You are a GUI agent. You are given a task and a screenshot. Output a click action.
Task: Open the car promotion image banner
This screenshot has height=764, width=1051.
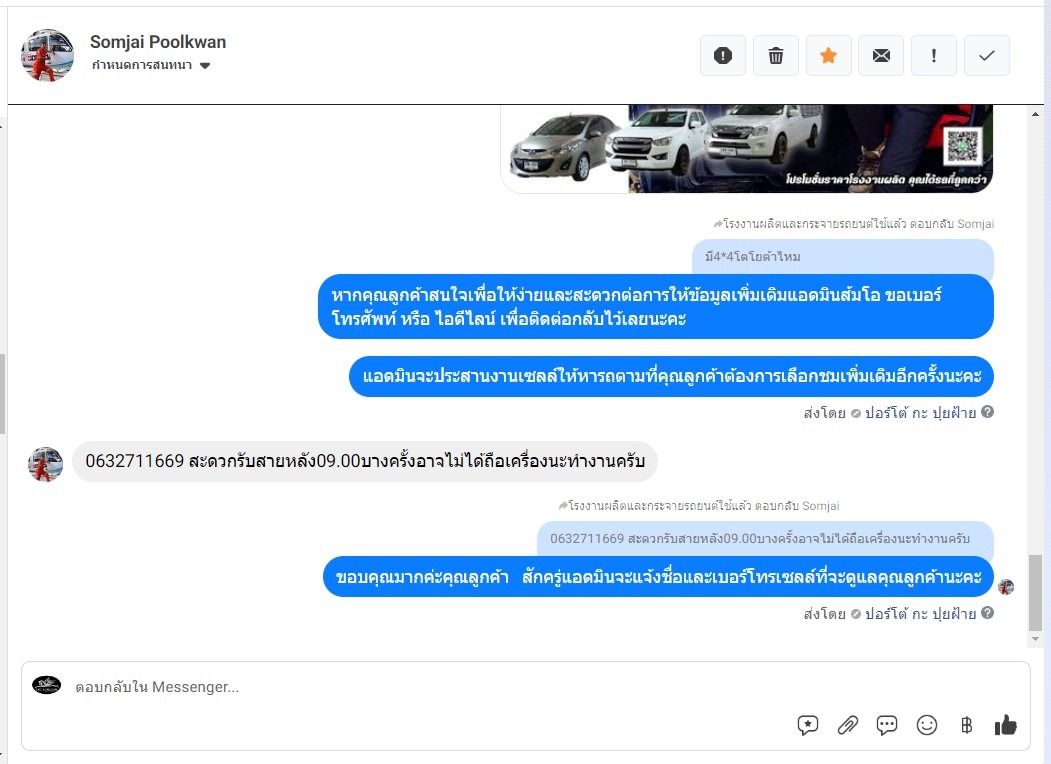747,149
